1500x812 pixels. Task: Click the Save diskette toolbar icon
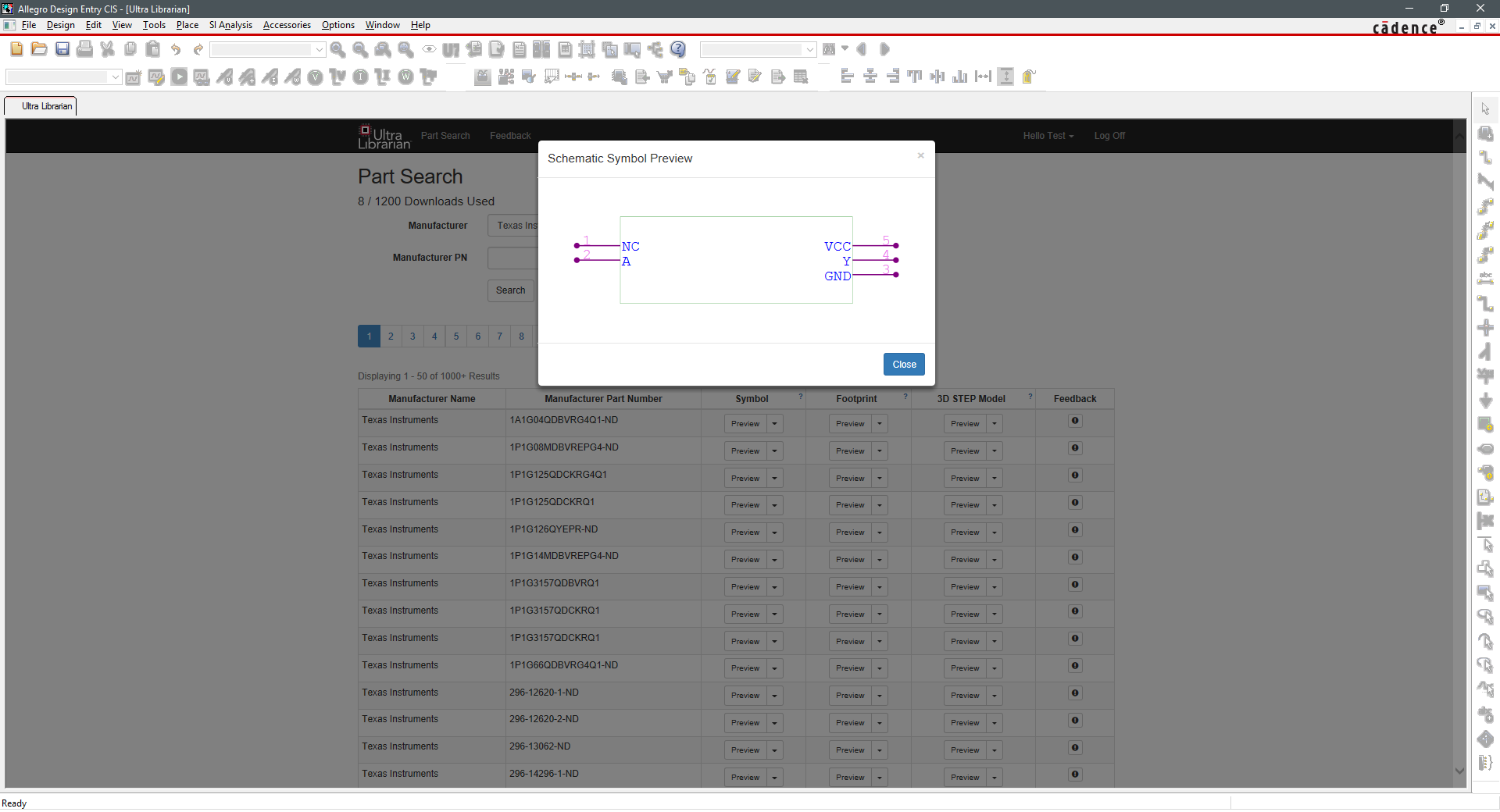[62, 49]
